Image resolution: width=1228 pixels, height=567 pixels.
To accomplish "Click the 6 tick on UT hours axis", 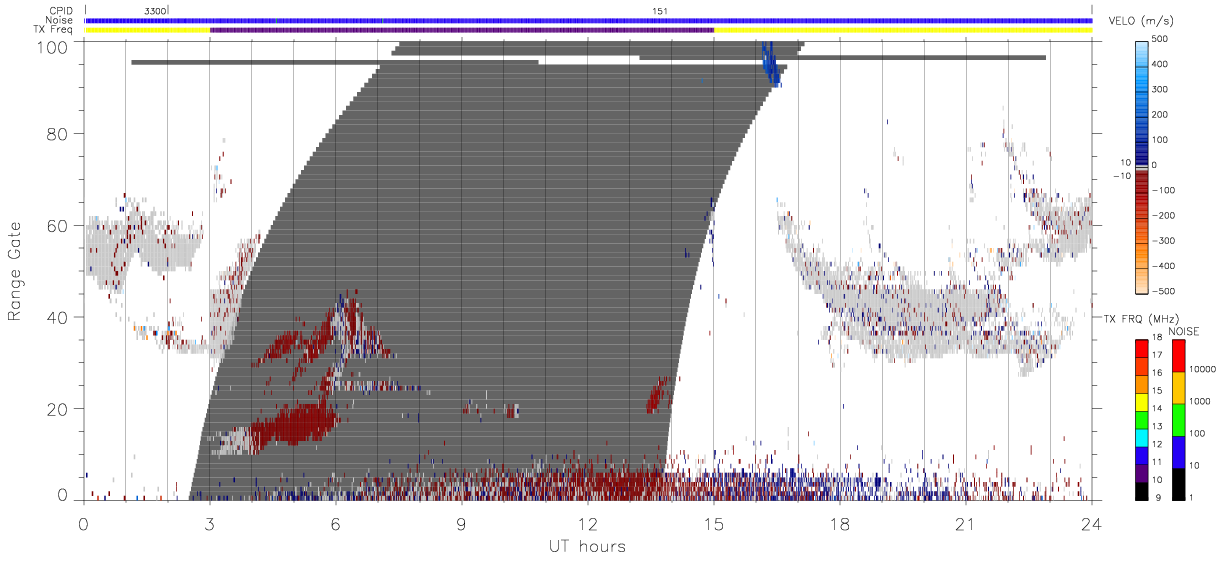I will (336, 523).
